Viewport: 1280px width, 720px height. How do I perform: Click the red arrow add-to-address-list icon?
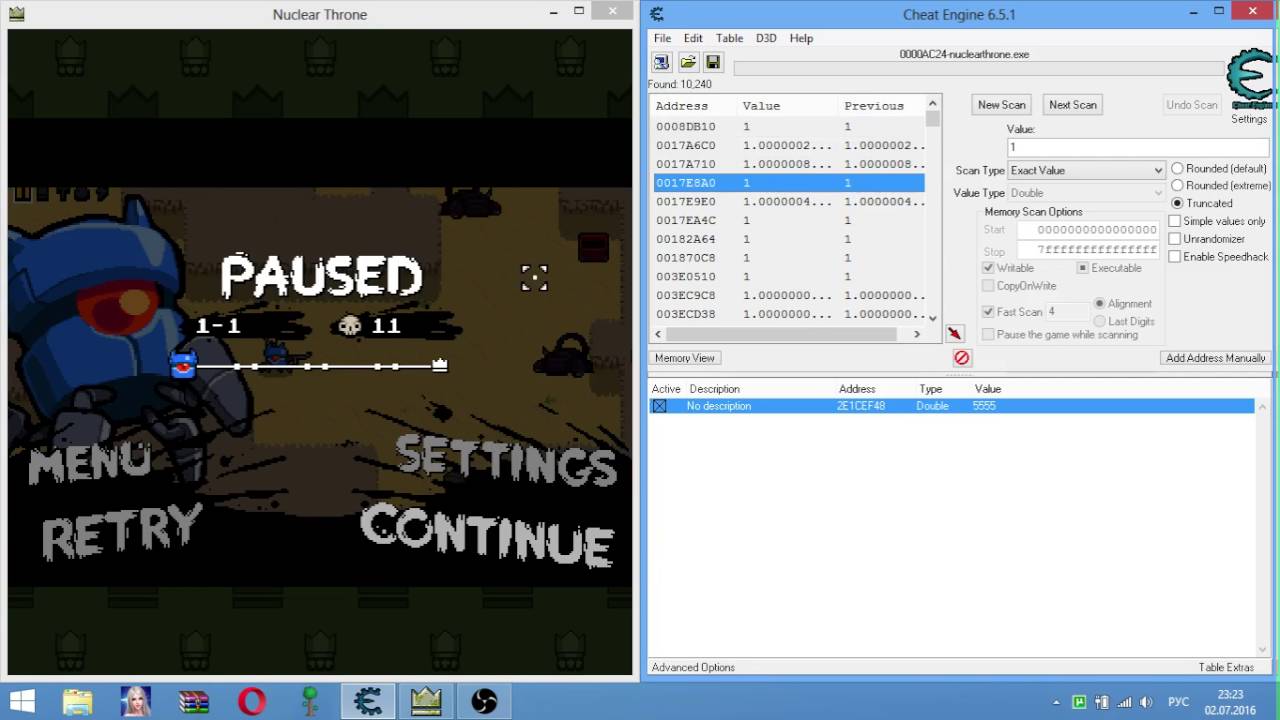click(x=954, y=333)
